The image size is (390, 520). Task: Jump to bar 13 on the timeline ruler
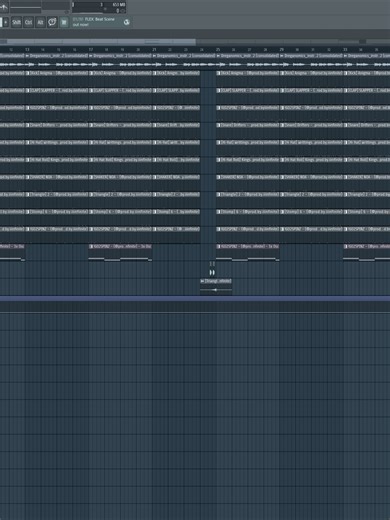click(x=27, y=49)
